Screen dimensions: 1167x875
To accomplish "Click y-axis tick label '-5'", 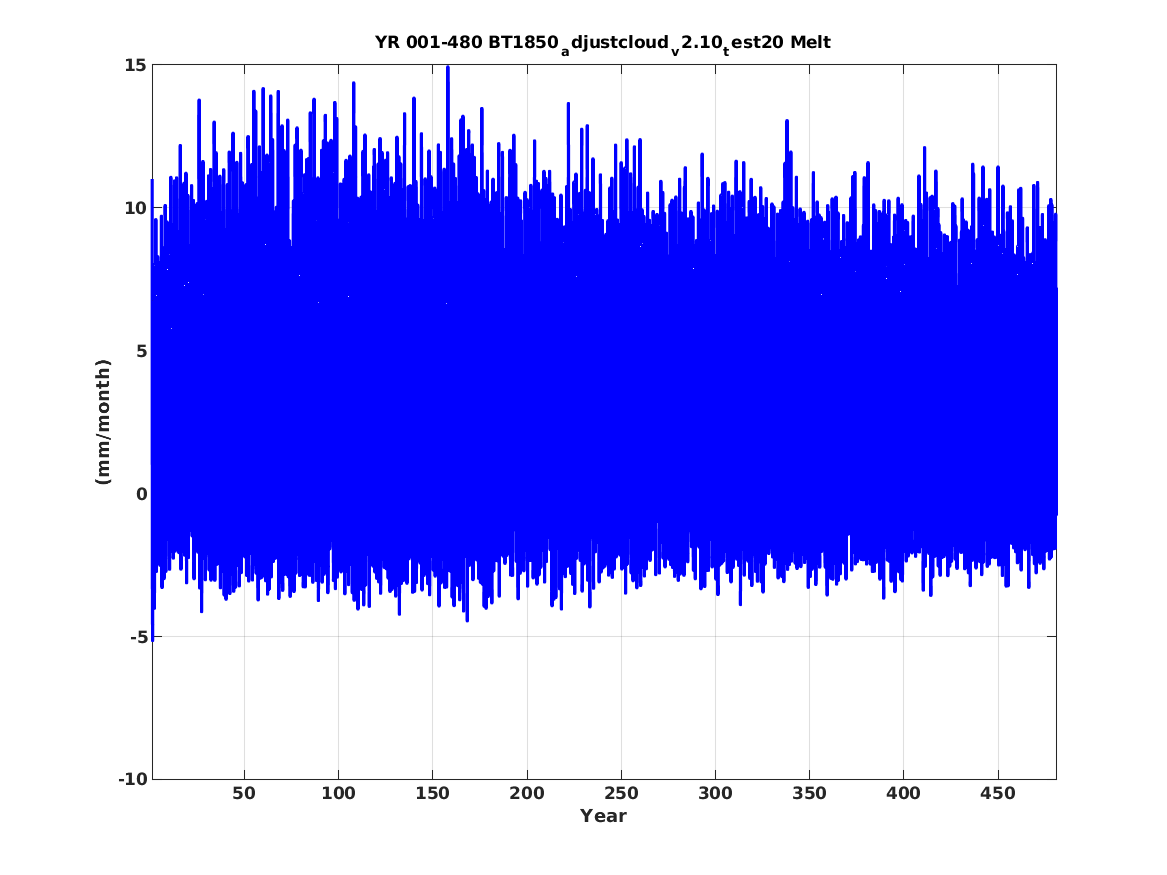I will [138, 637].
